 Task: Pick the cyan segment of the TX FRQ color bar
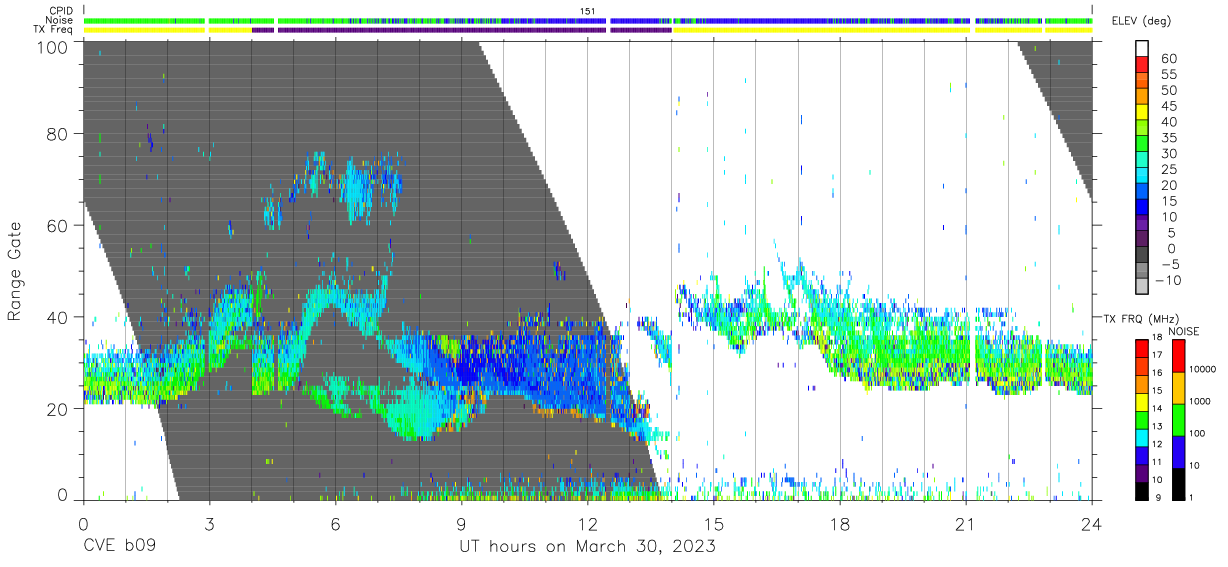tap(1142, 438)
